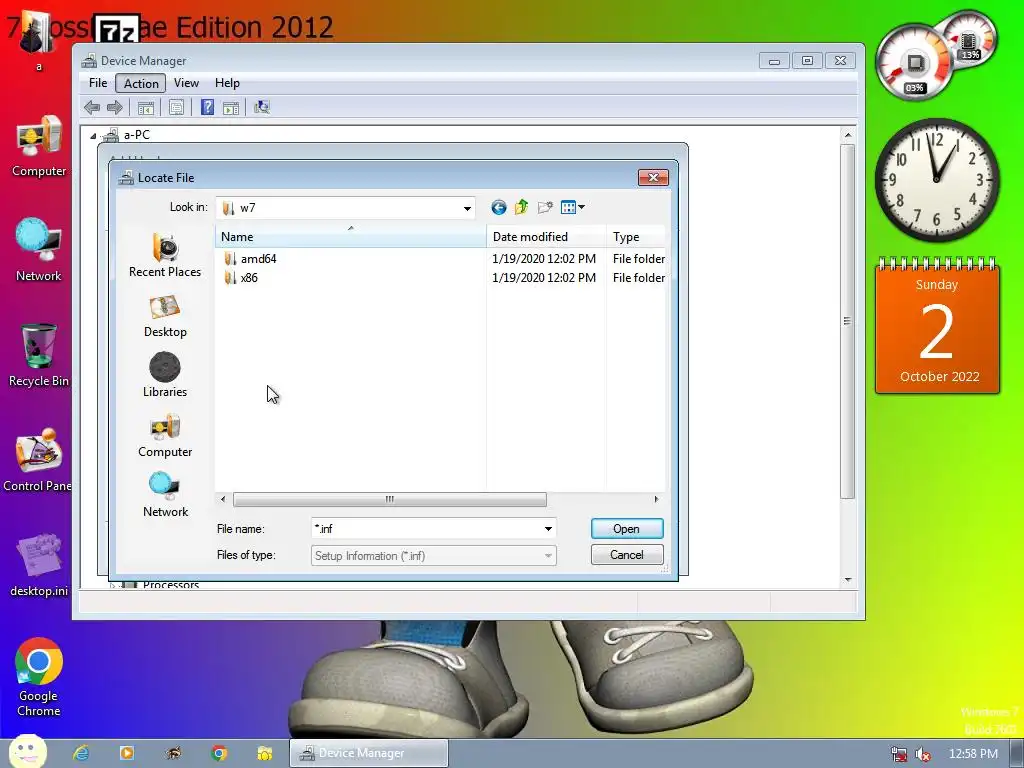Click the Device Manager taskbar button
The height and width of the screenshot is (768, 1024).
coord(369,753)
